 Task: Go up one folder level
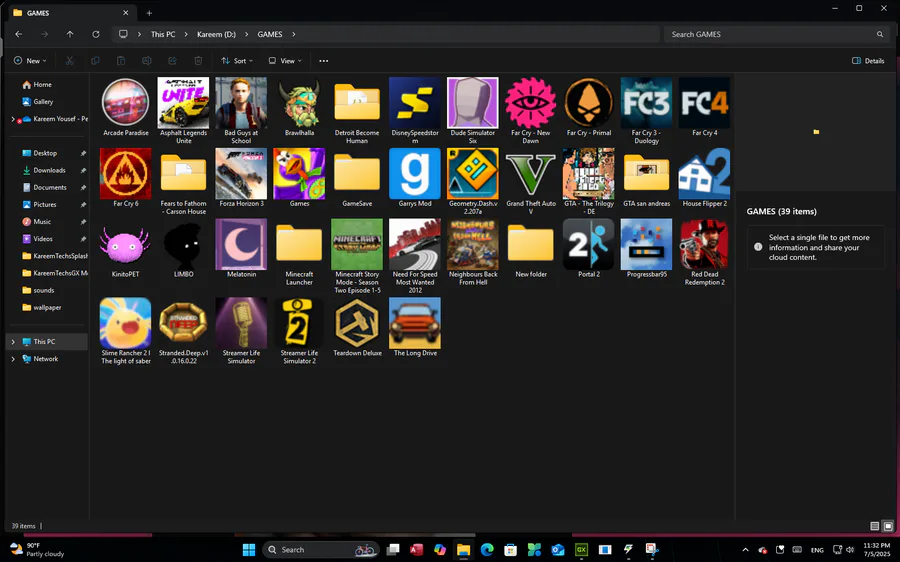69,34
